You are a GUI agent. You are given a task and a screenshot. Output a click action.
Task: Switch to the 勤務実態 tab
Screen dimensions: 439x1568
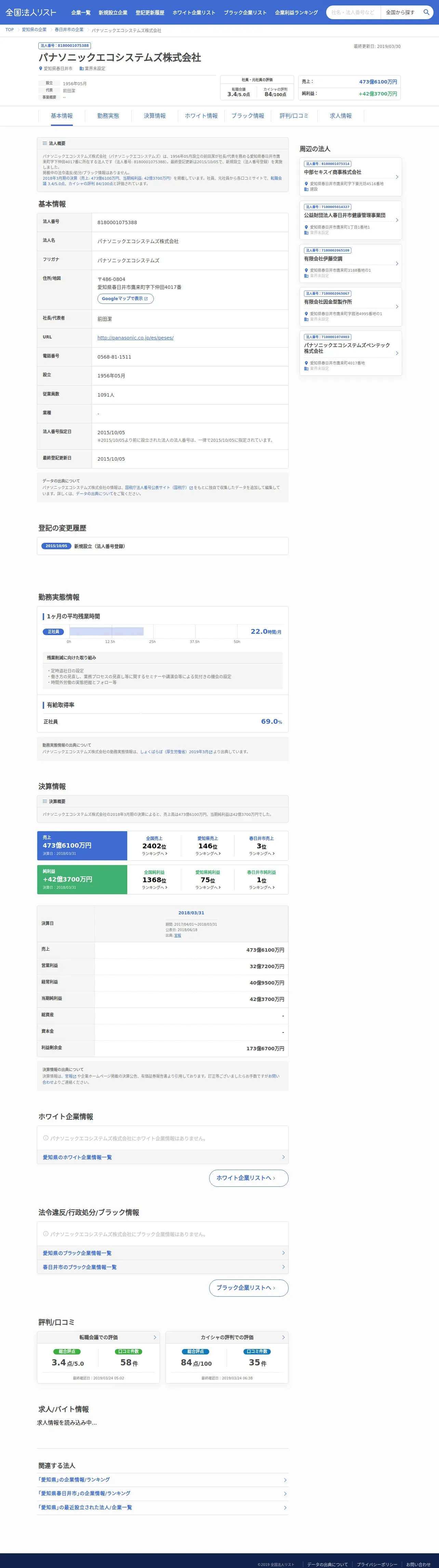[108, 116]
